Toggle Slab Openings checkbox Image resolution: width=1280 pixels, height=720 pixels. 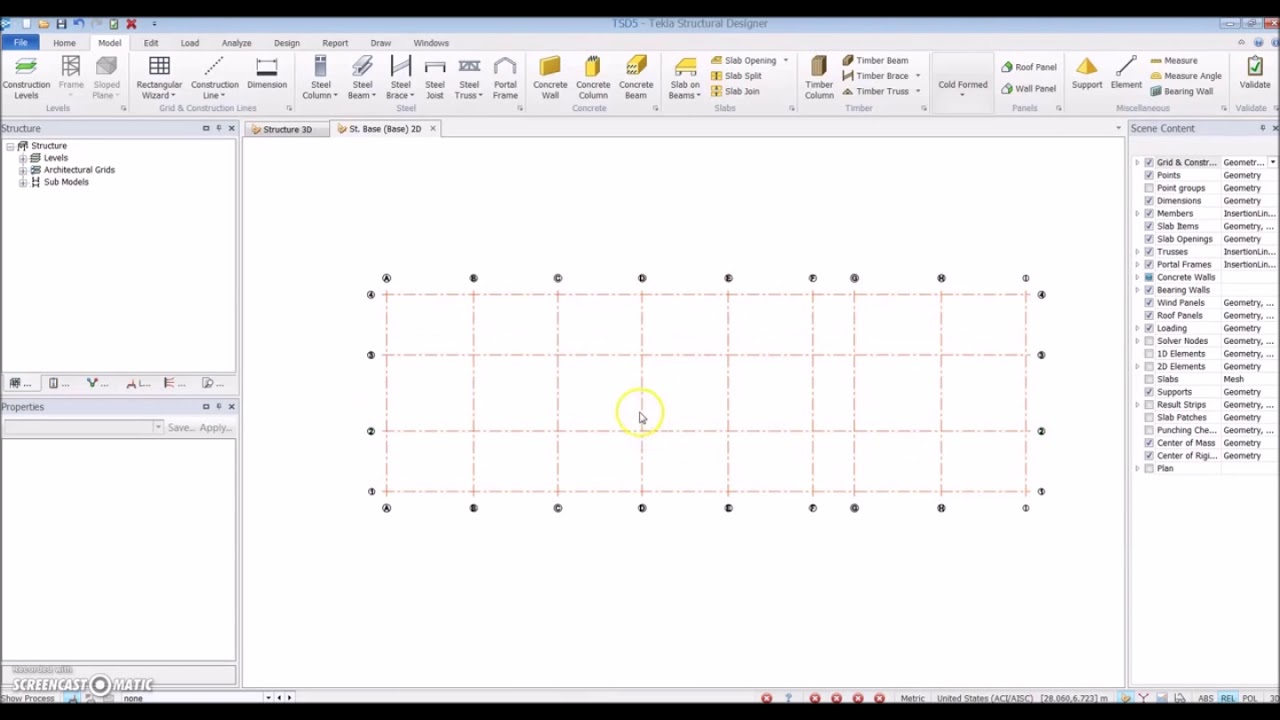point(1148,239)
